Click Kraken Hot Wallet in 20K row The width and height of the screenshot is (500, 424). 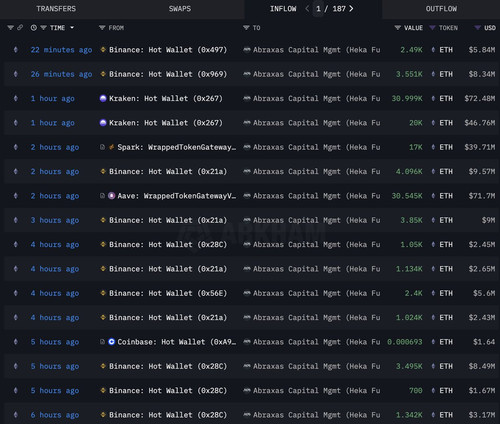click(x=166, y=123)
